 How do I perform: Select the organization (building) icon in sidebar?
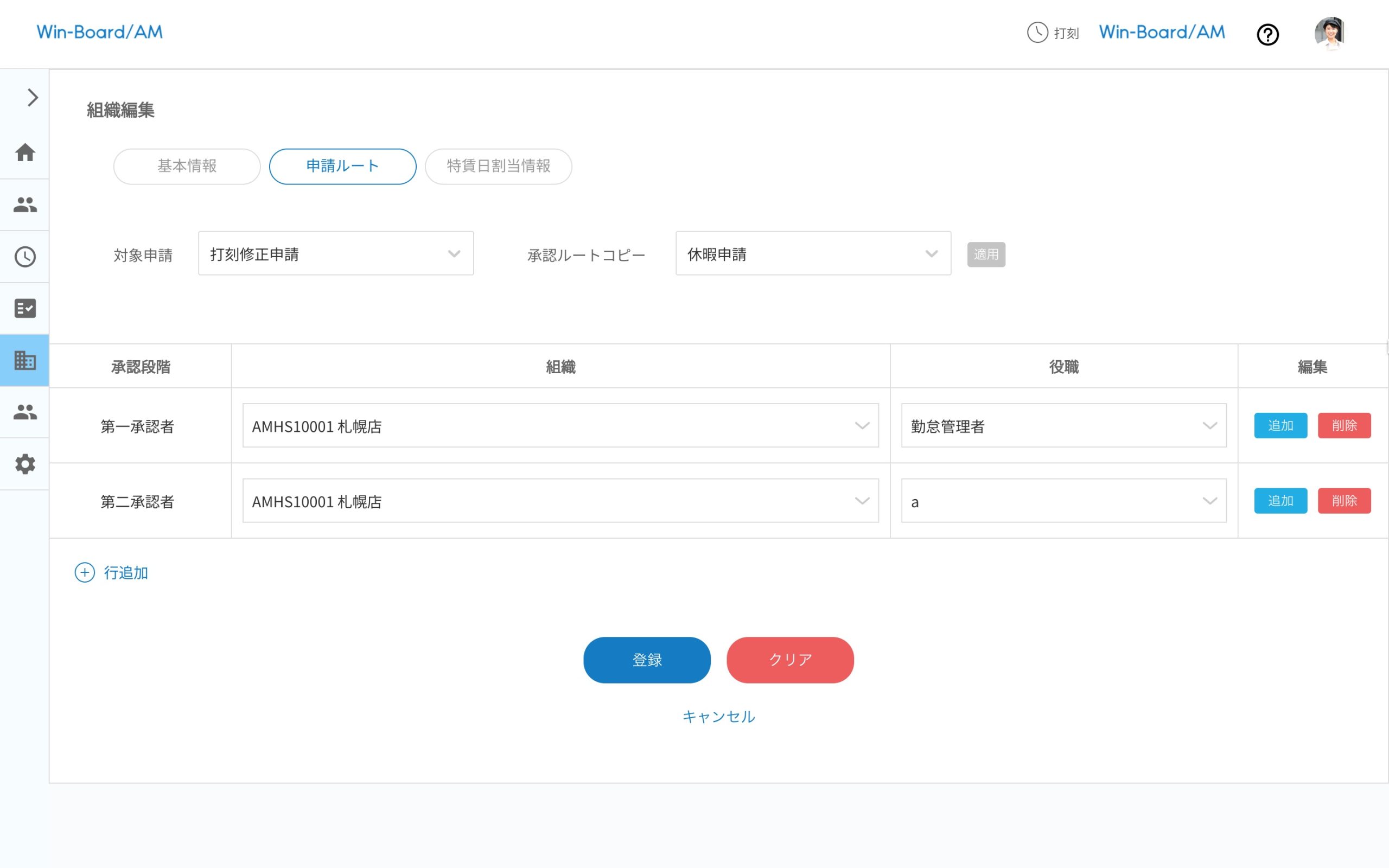24,361
